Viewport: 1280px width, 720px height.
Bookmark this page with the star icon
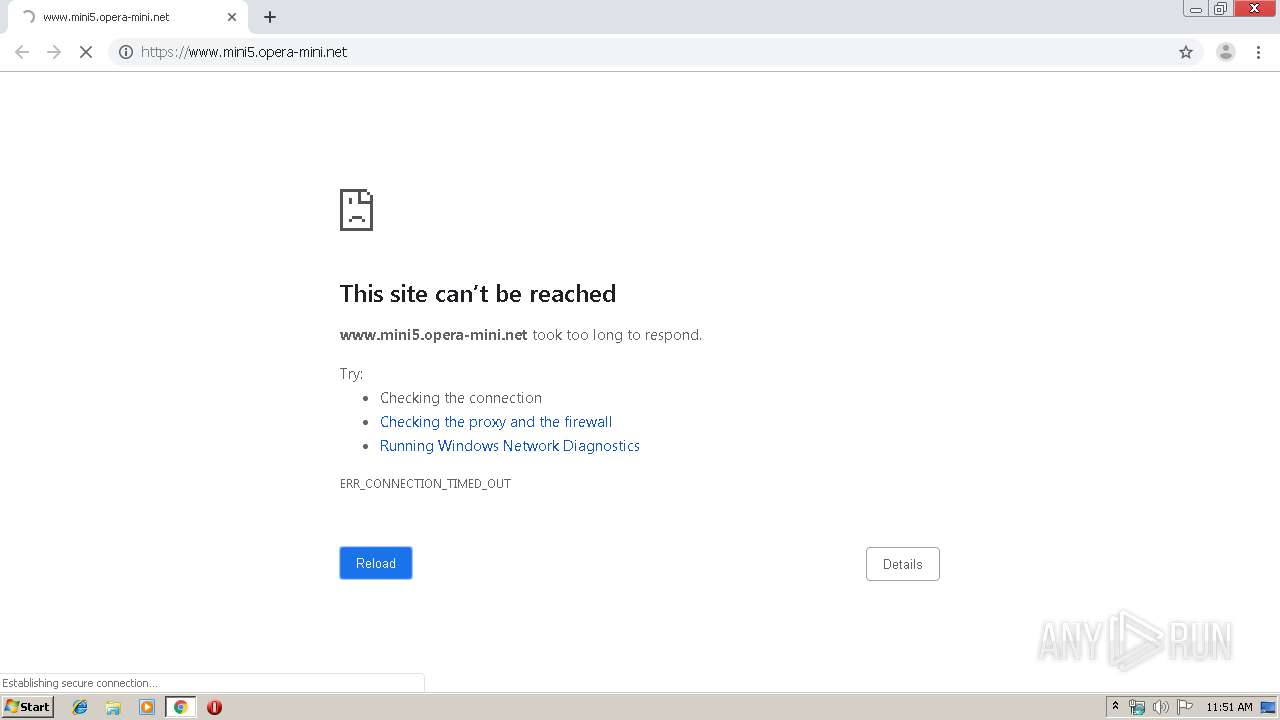1186,52
